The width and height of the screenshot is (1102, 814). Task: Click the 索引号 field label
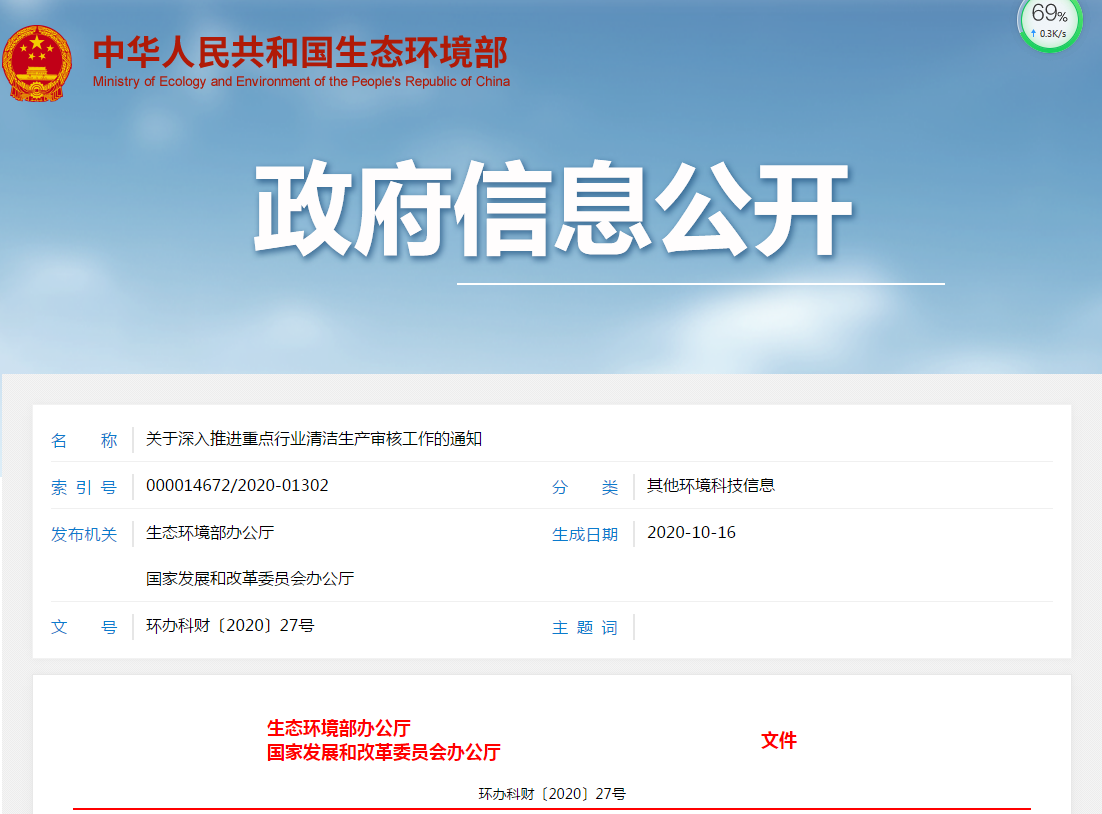[84, 487]
